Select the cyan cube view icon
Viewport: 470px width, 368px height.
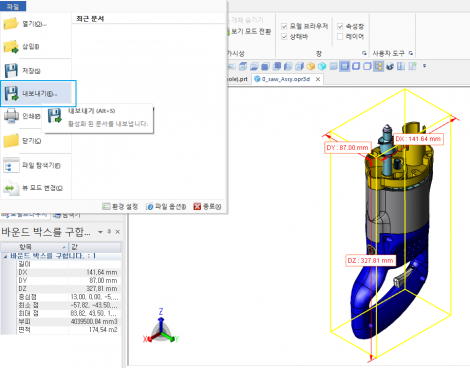(322, 66)
